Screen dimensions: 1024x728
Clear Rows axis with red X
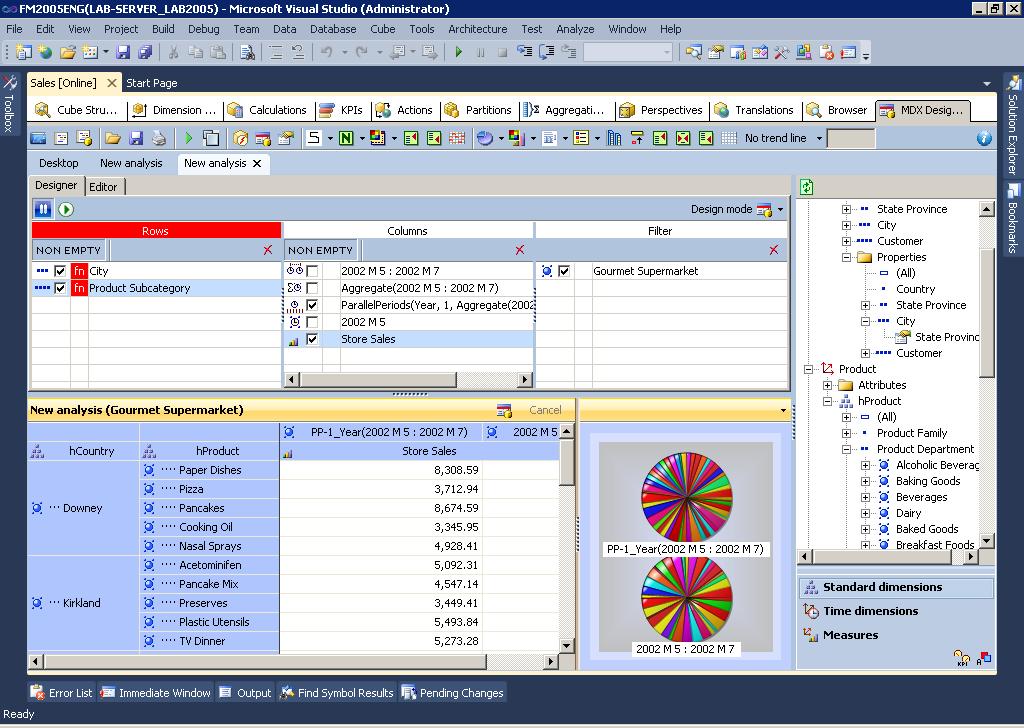(x=268, y=250)
